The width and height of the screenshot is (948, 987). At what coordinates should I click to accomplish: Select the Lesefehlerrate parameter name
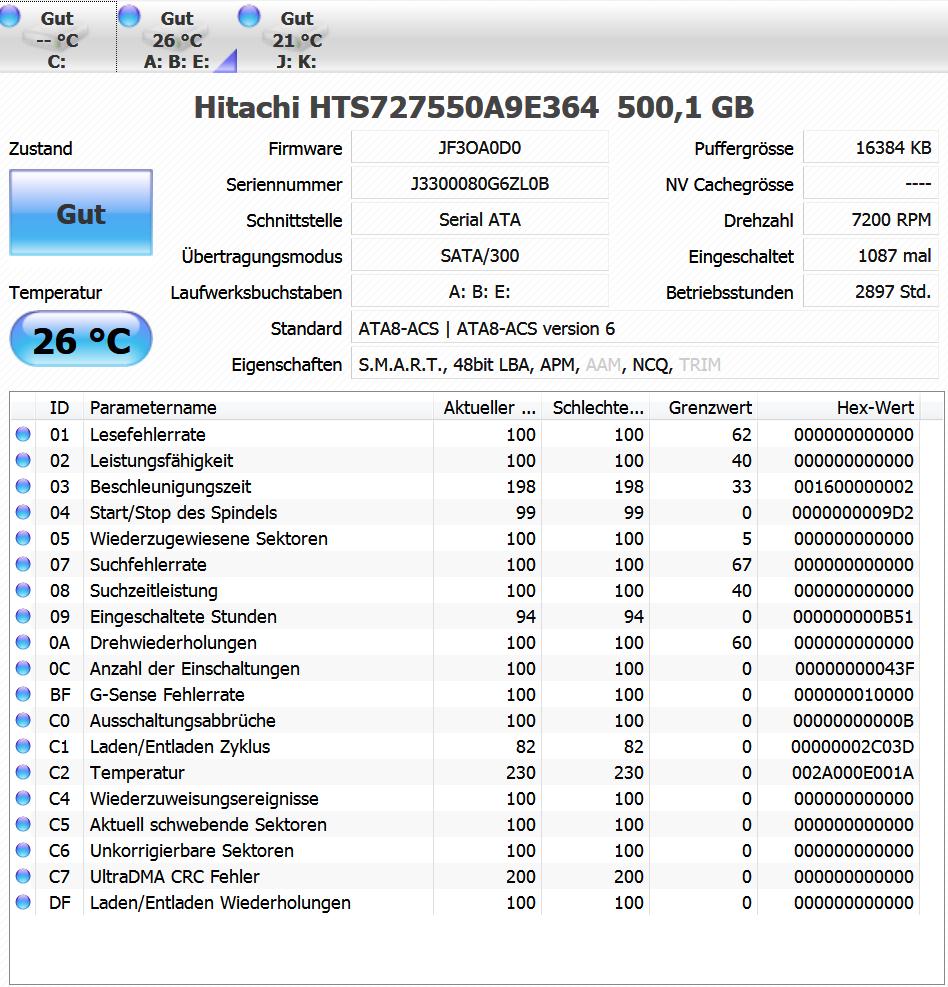[x=147, y=434]
